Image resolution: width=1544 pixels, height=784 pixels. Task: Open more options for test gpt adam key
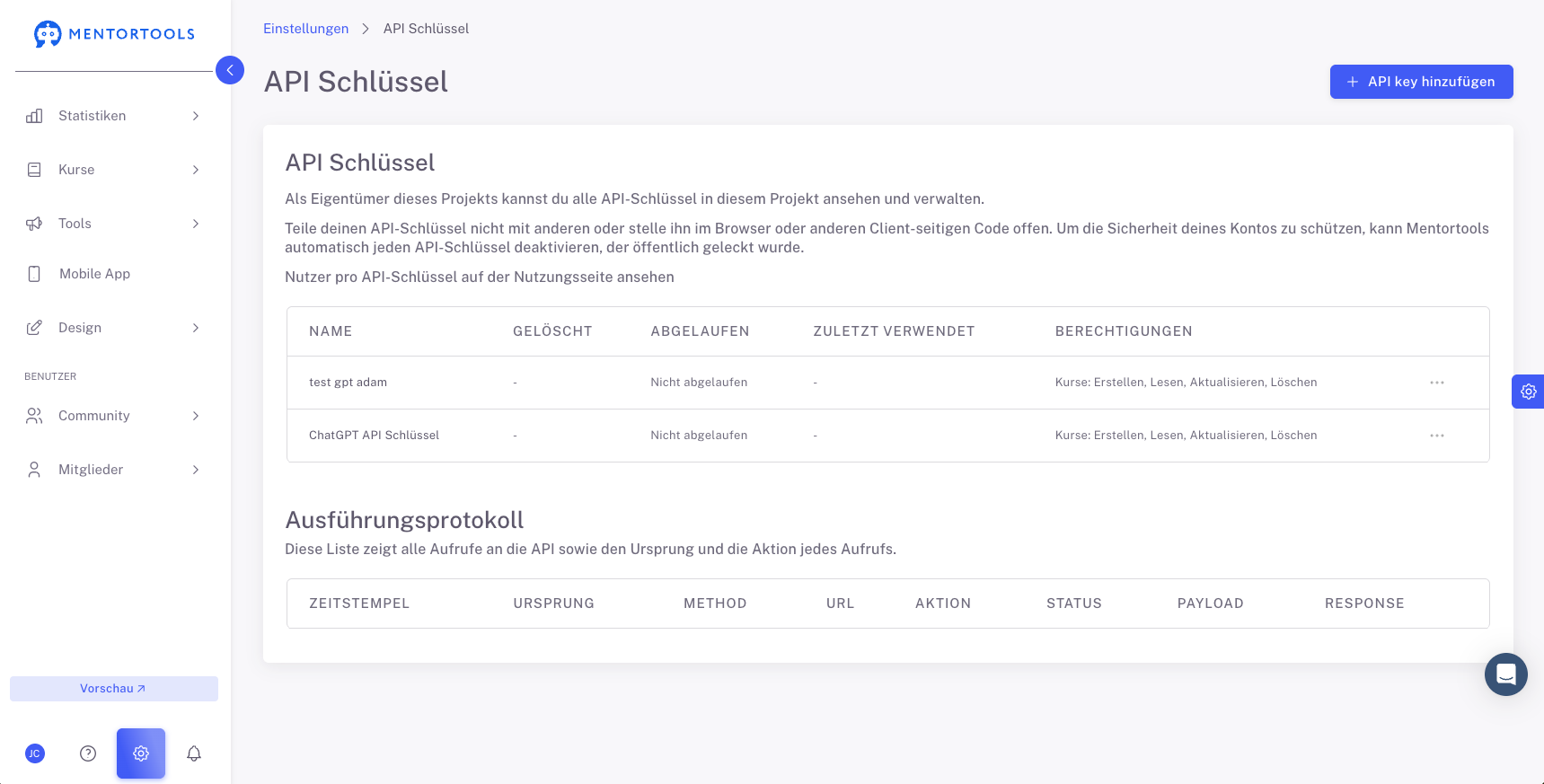click(1437, 383)
